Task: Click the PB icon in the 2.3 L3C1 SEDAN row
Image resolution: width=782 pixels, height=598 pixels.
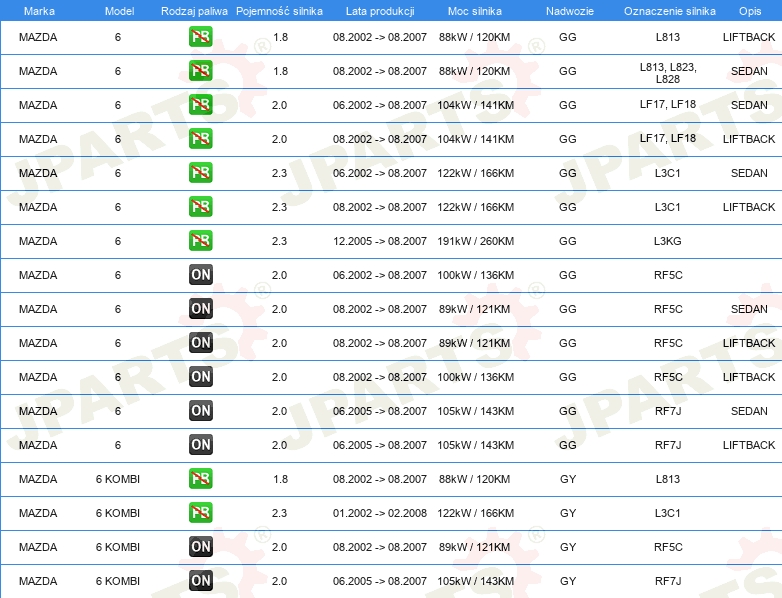Action: coord(200,173)
